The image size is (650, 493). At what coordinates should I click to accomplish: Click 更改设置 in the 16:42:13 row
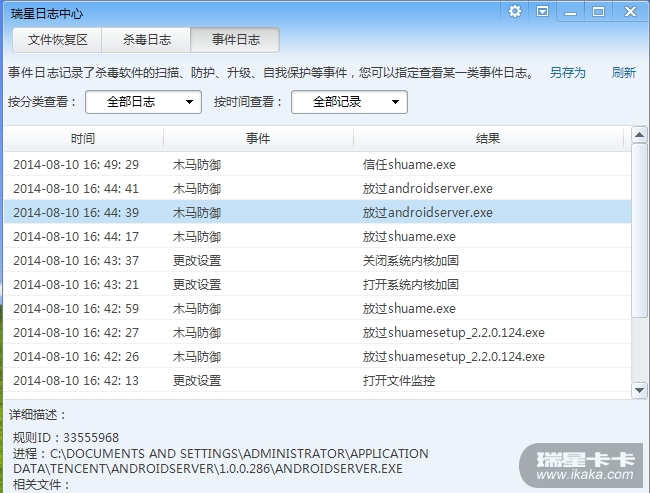(x=197, y=381)
